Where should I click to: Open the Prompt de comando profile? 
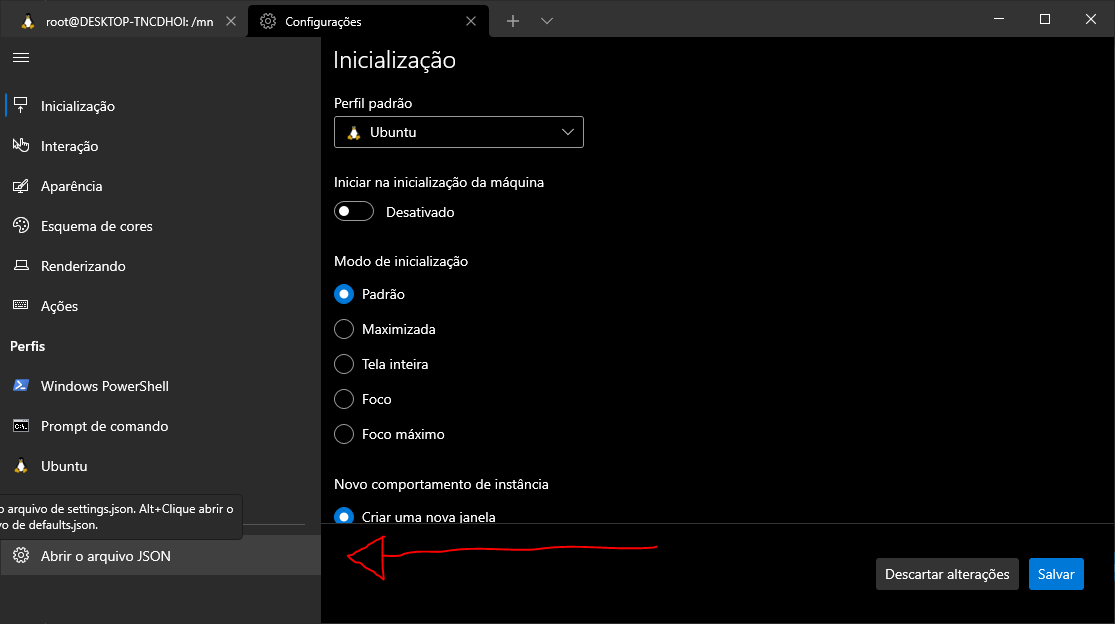[x=160, y=426]
